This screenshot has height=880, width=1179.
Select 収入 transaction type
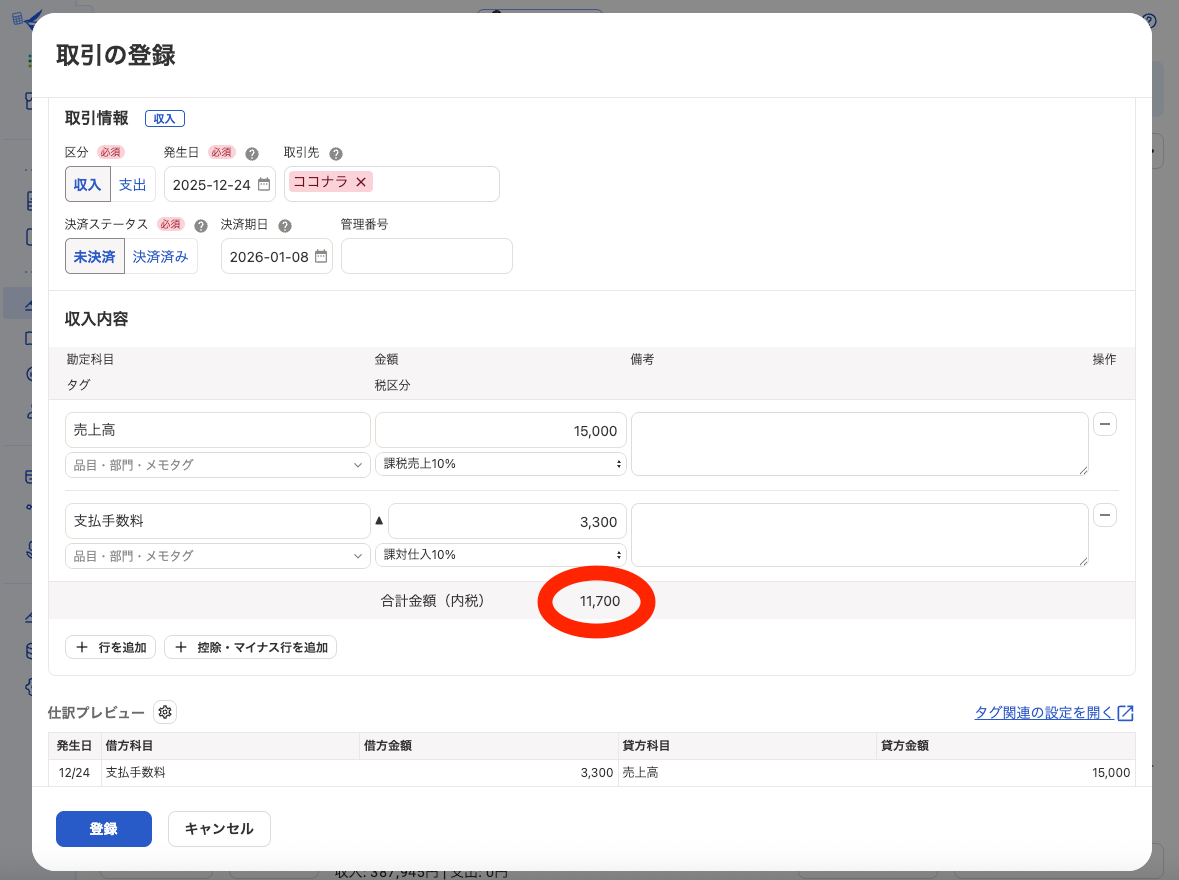[x=87, y=185]
